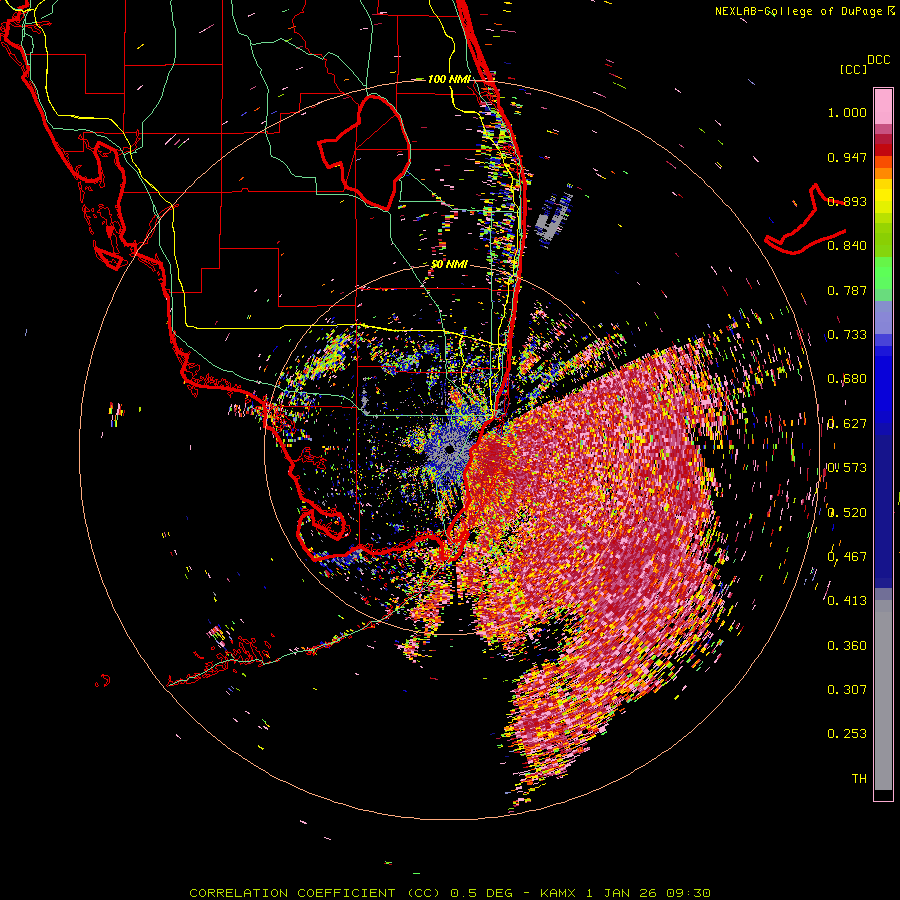Pick the light pink swatch atop the color bar
Viewport: 900px width, 900px height.
[883, 106]
